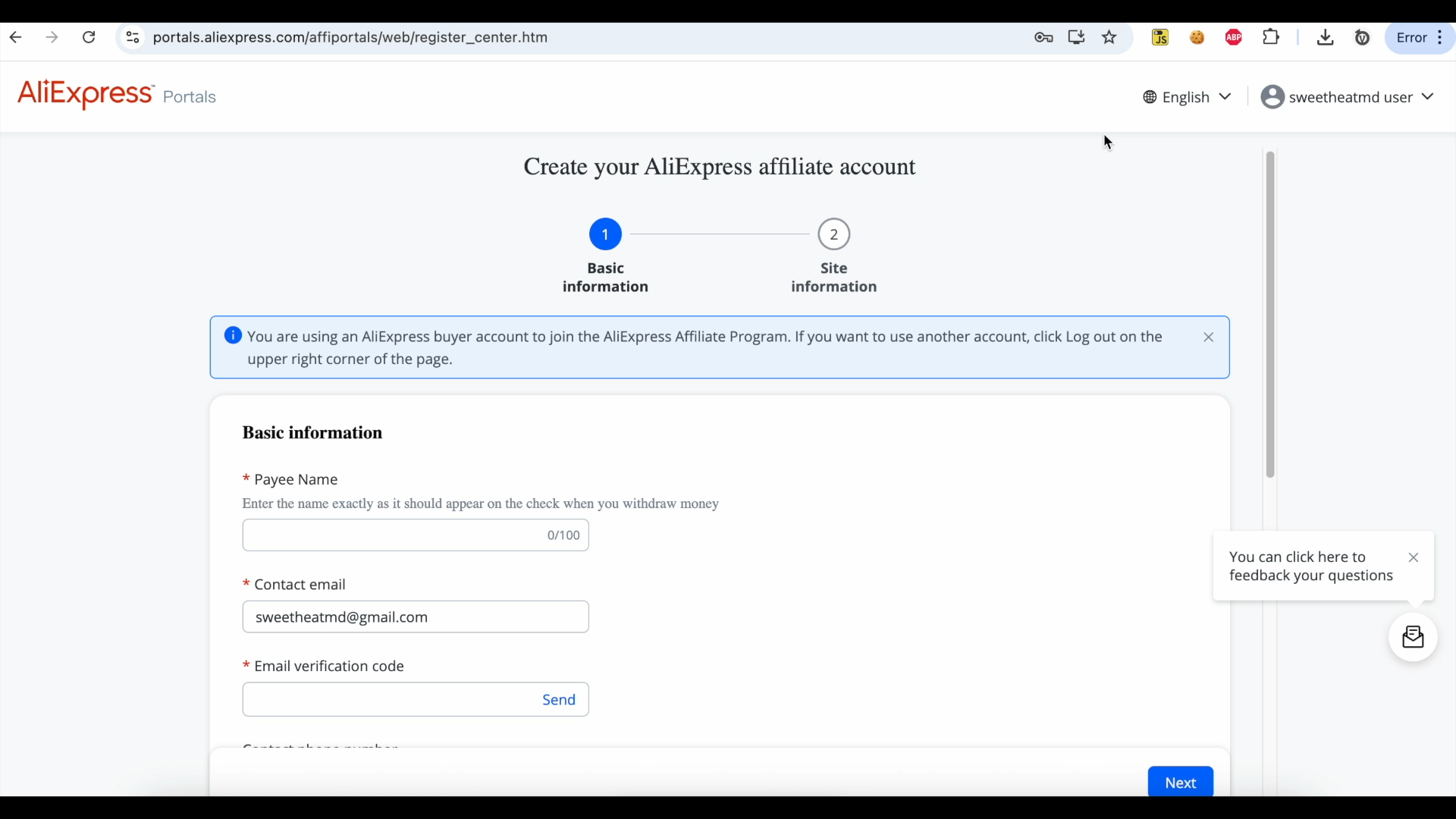
Task: Click the user avatar icon
Action: tap(1272, 97)
